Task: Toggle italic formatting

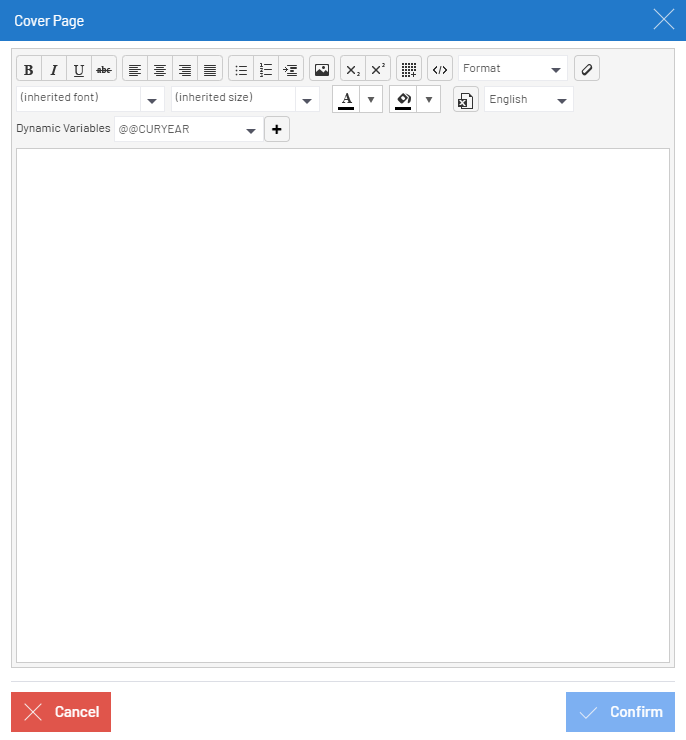Action: 54,69
